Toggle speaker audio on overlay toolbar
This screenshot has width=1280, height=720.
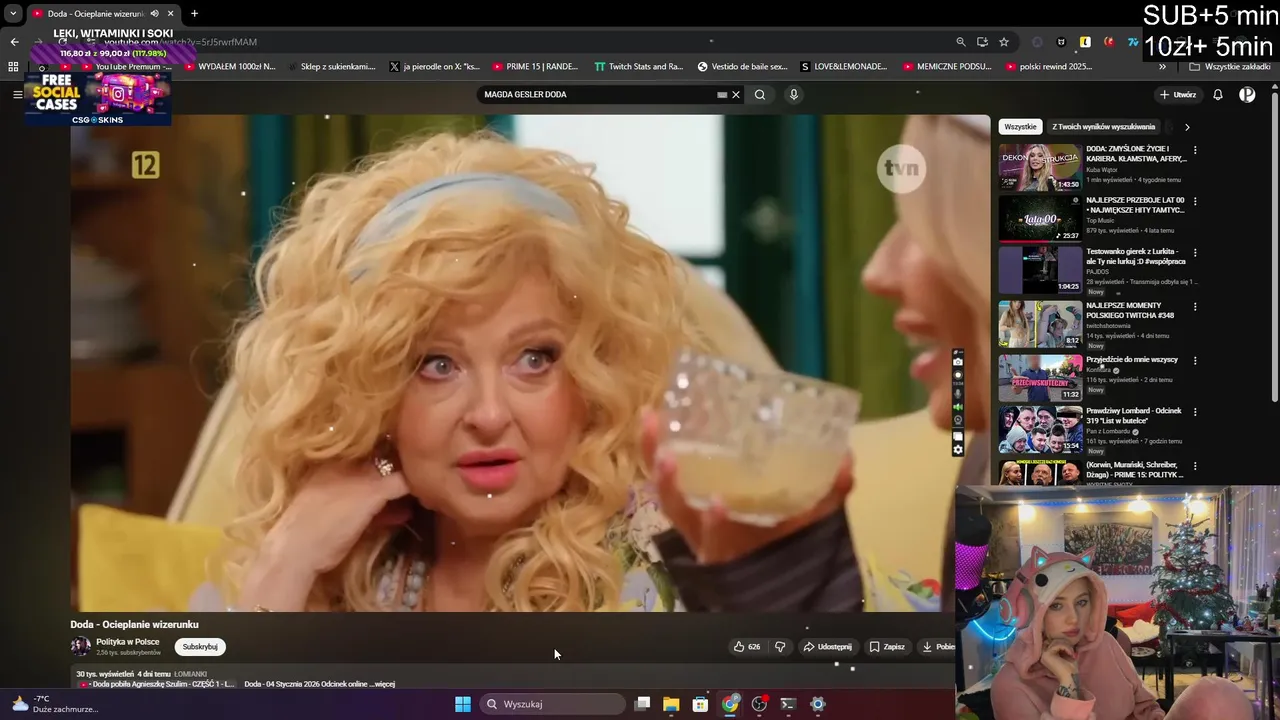tap(958, 407)
